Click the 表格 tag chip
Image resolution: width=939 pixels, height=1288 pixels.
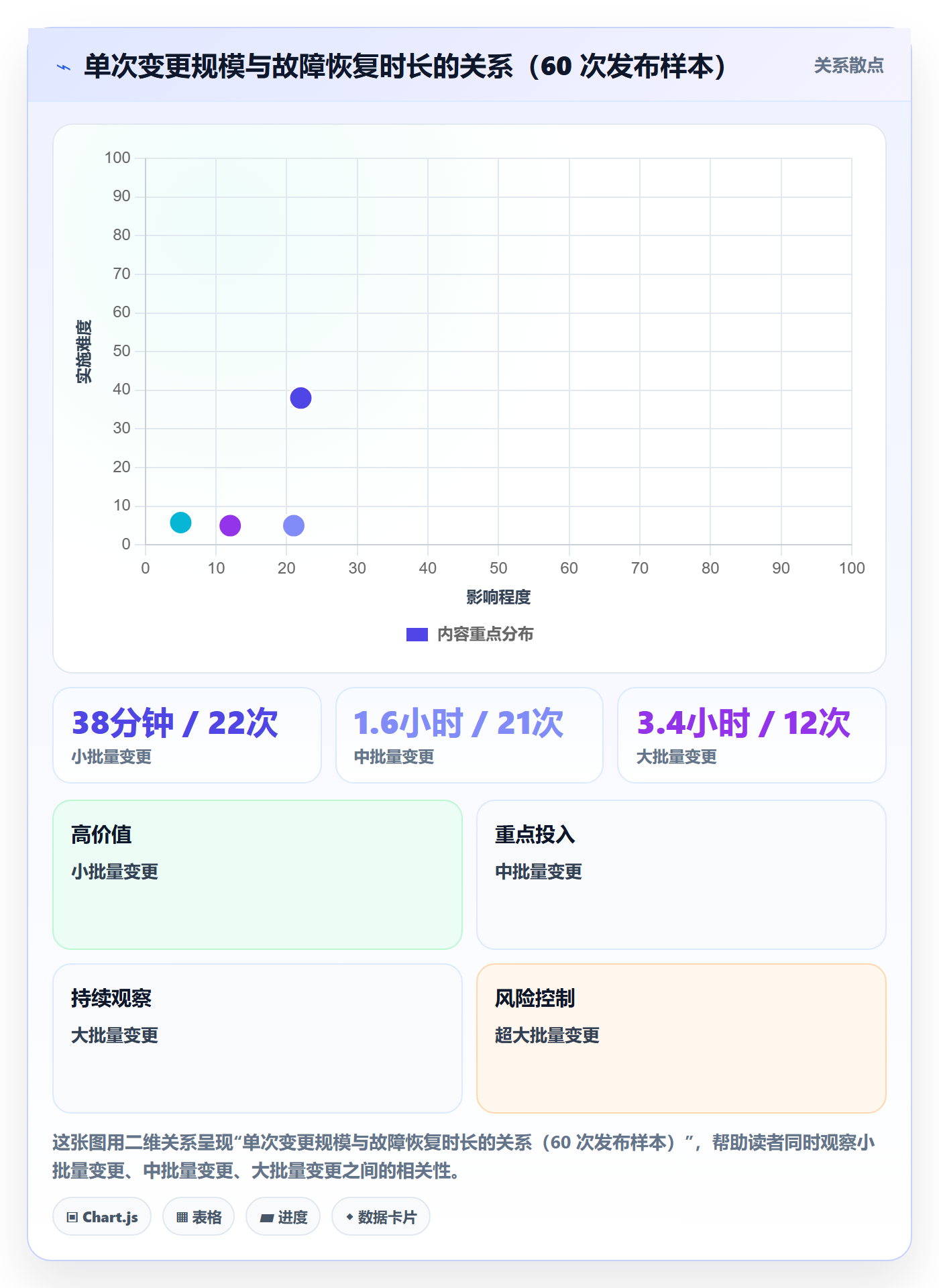coord(199,1217)
